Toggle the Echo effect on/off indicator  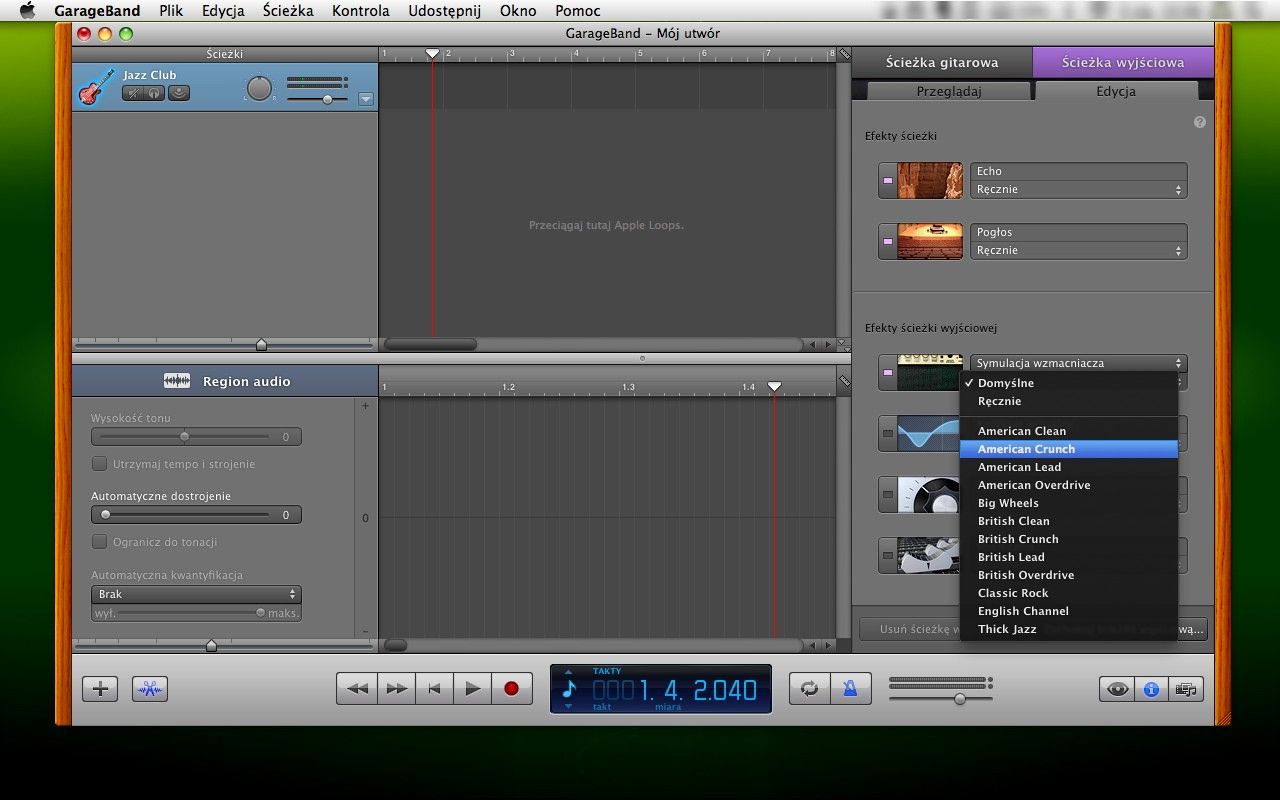point(887,181)
